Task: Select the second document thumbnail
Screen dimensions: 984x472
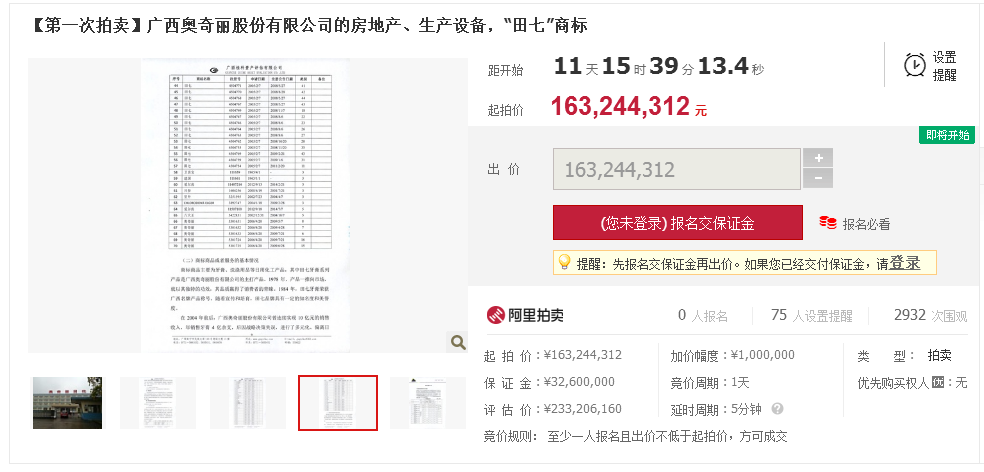Action: coord(158,403)
